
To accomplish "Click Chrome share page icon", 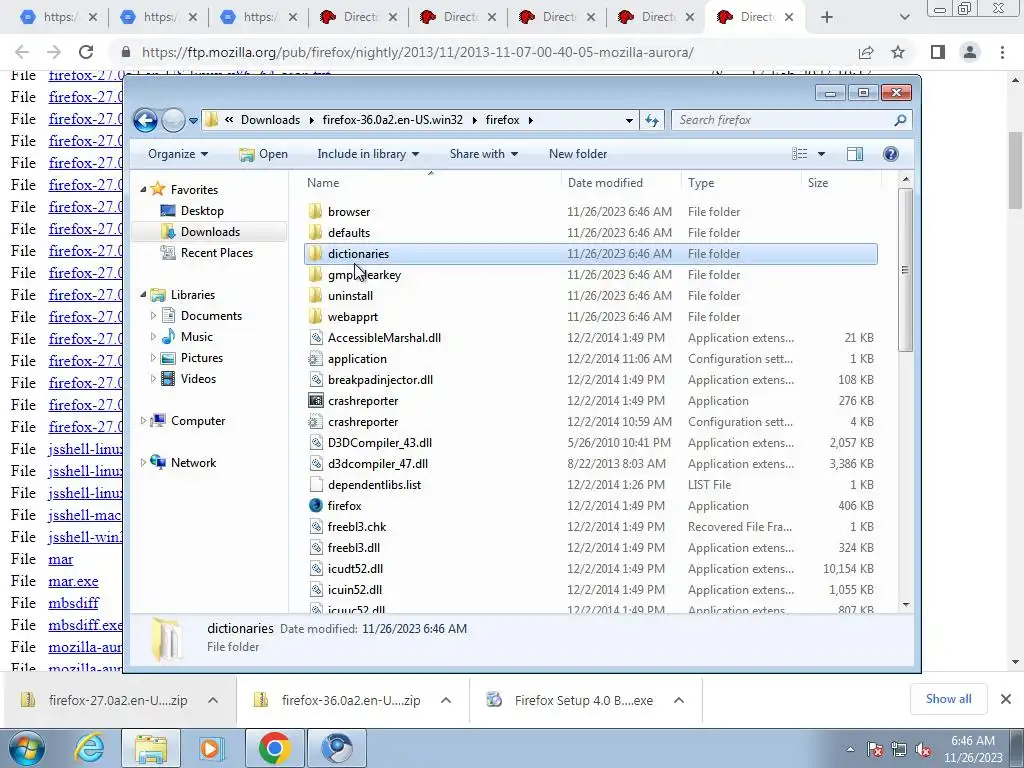I will [x=866, y=52].
